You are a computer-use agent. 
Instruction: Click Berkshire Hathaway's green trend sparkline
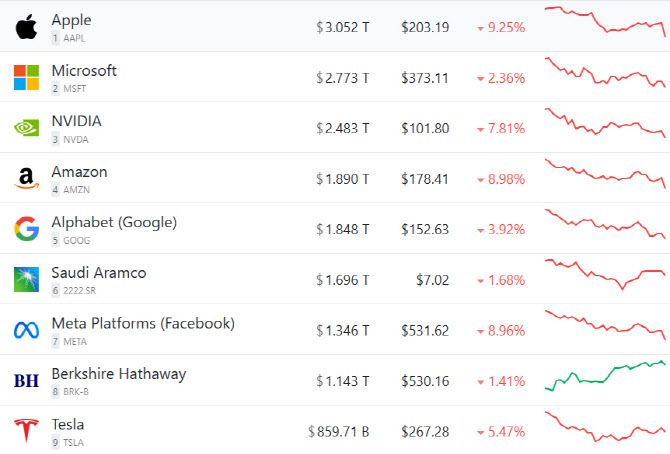605,375
